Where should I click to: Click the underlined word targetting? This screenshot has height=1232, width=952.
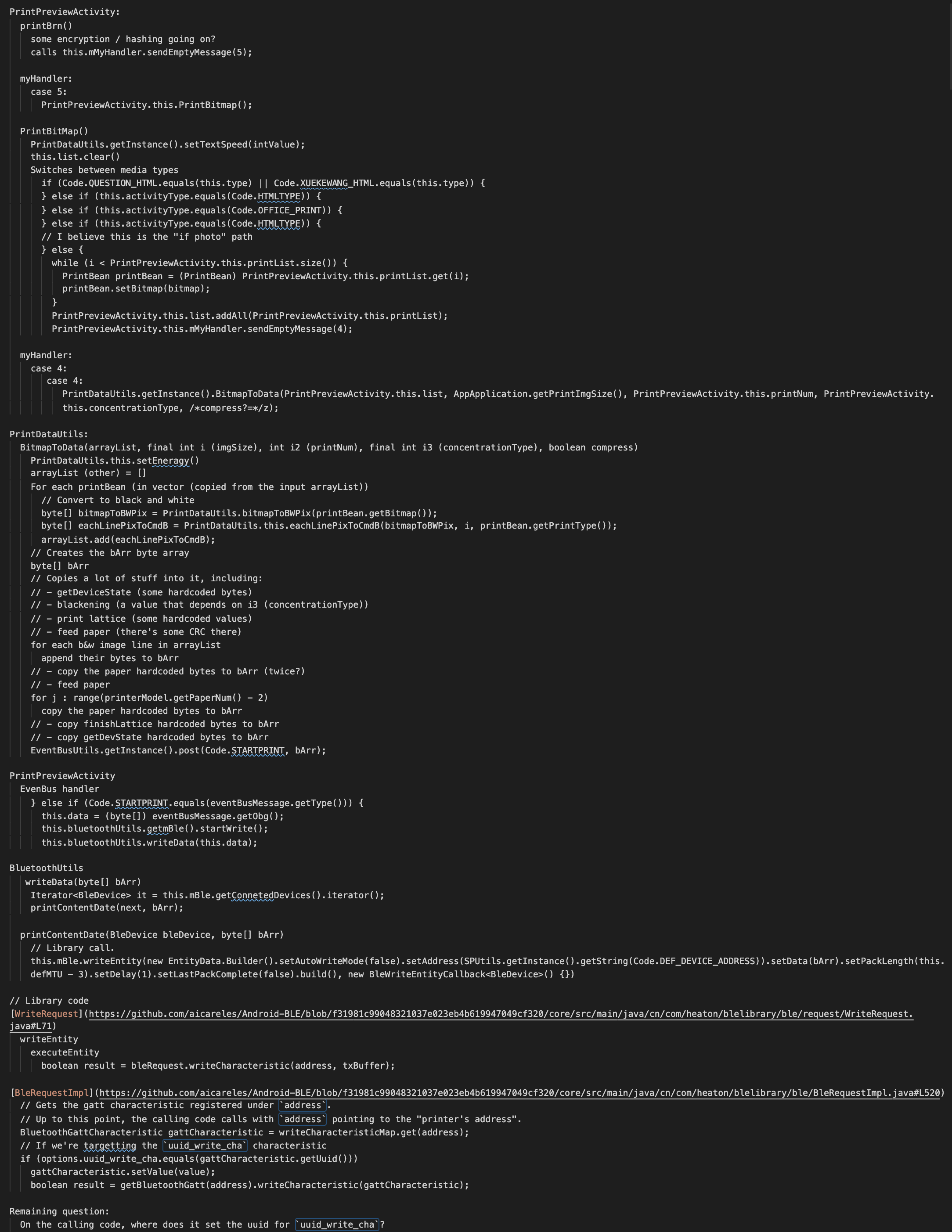110,1145
